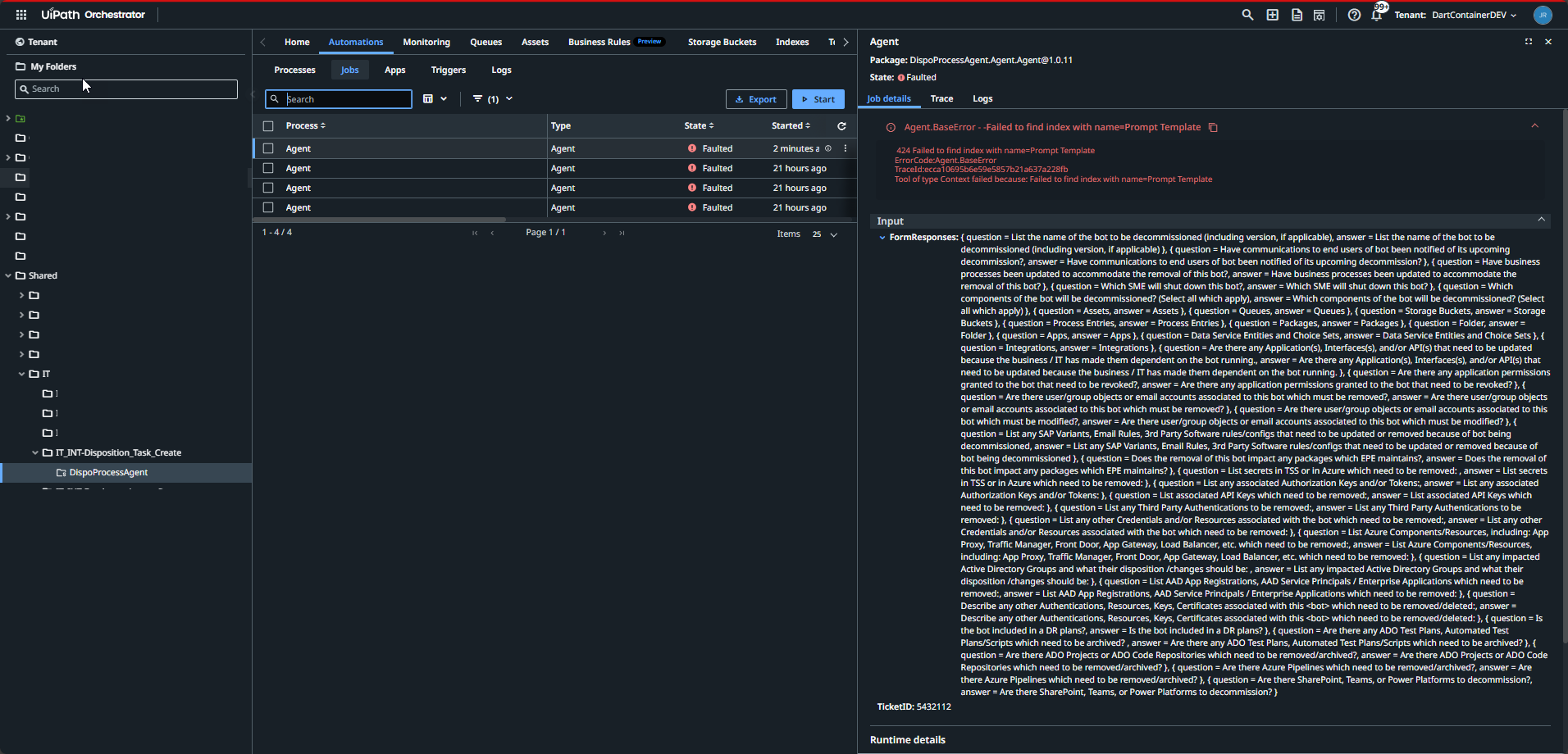The image size is (1568, 754).
Task: Toggle the select-all jobs checkbox
Action: 268,126
